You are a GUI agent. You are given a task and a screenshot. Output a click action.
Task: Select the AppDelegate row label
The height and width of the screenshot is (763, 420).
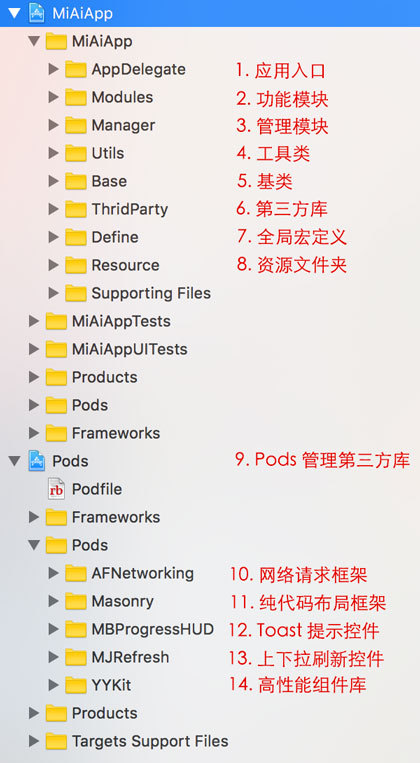point(139,70)
